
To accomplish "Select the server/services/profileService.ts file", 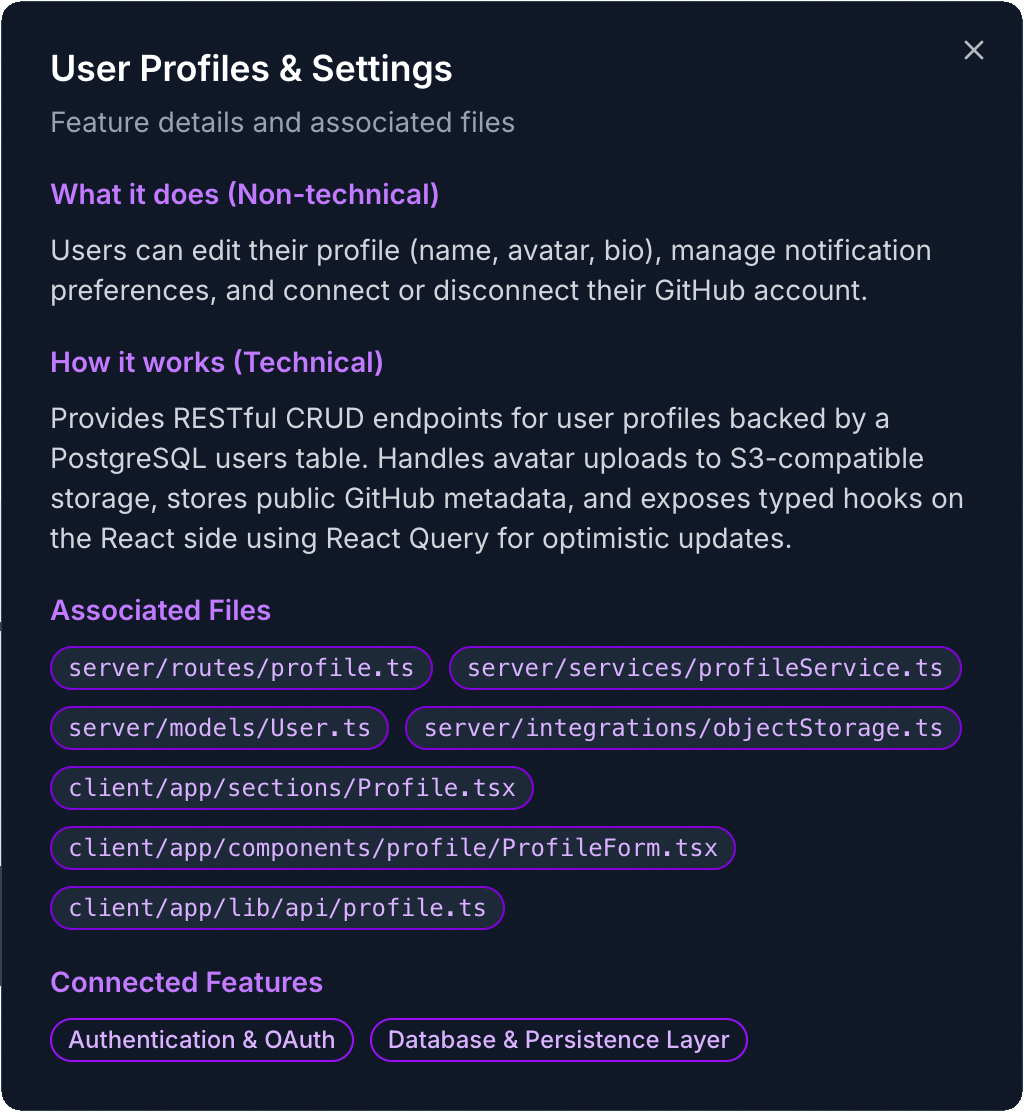I will (x=705, y=667).
